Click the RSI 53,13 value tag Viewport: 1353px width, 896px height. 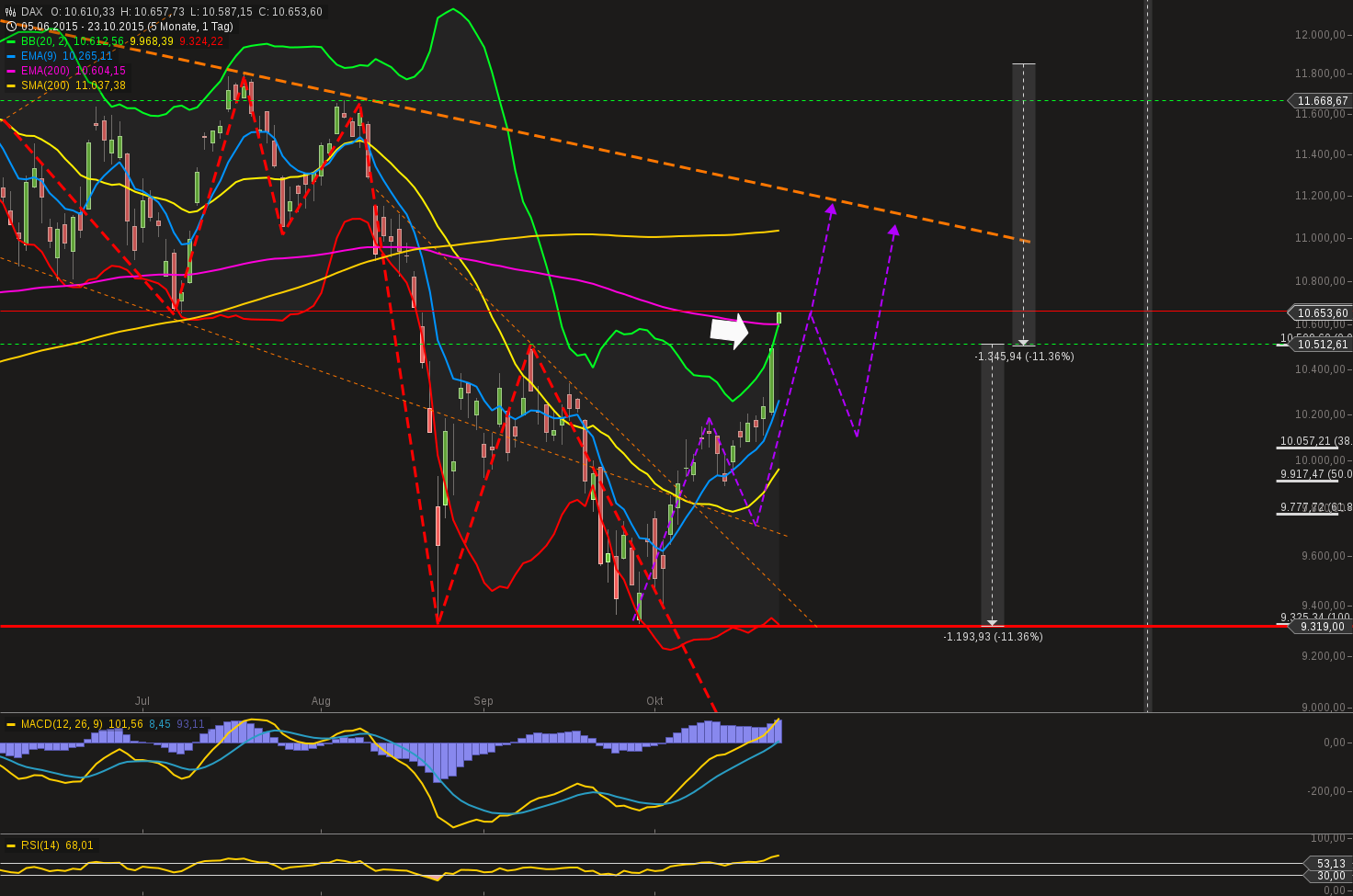1328,864
